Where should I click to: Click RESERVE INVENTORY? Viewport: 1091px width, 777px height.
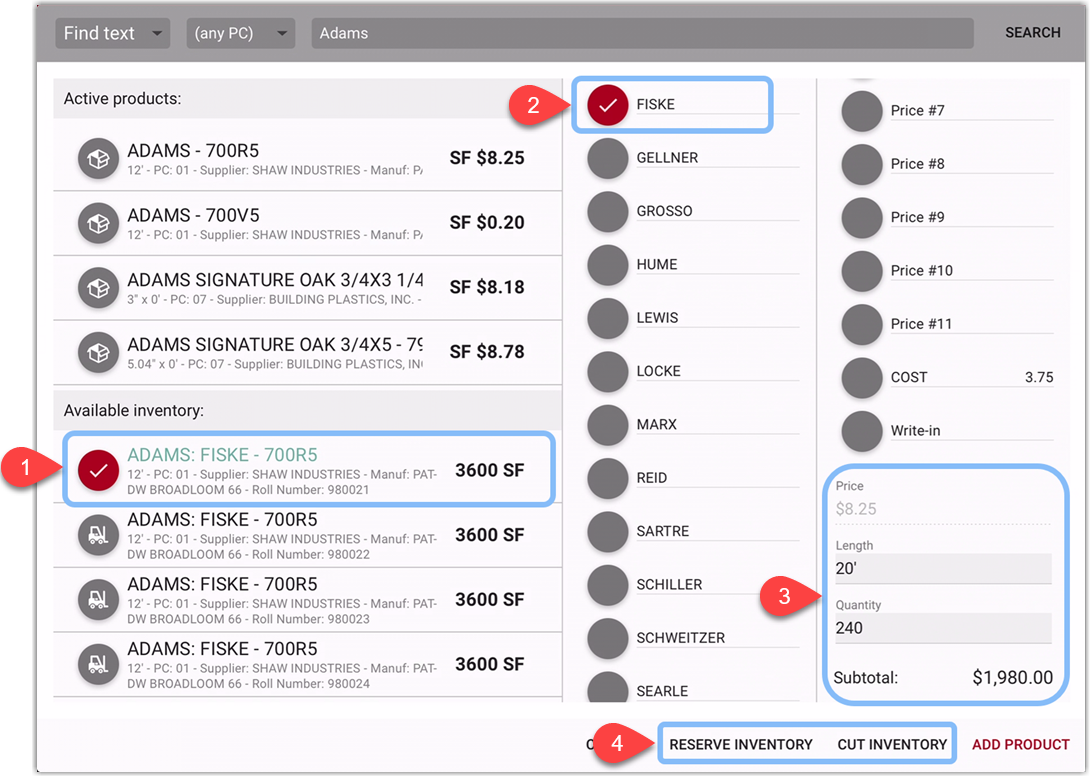click(740, 745)
